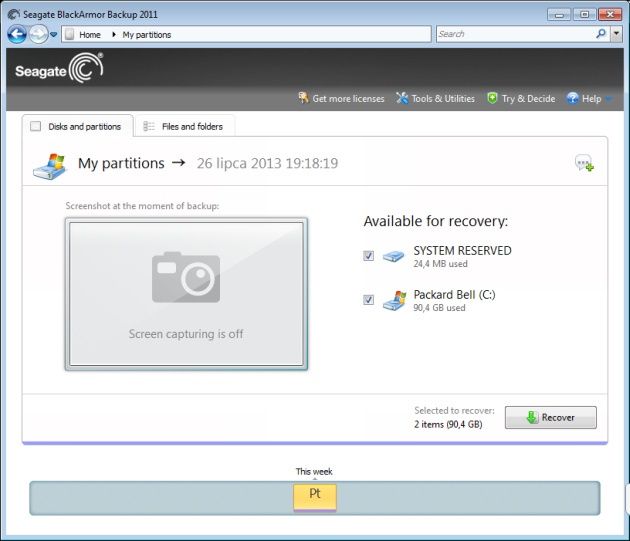This screenshot has height=541, width=630.
Task: Click the My partitions heading
Action: pos(121,163)
